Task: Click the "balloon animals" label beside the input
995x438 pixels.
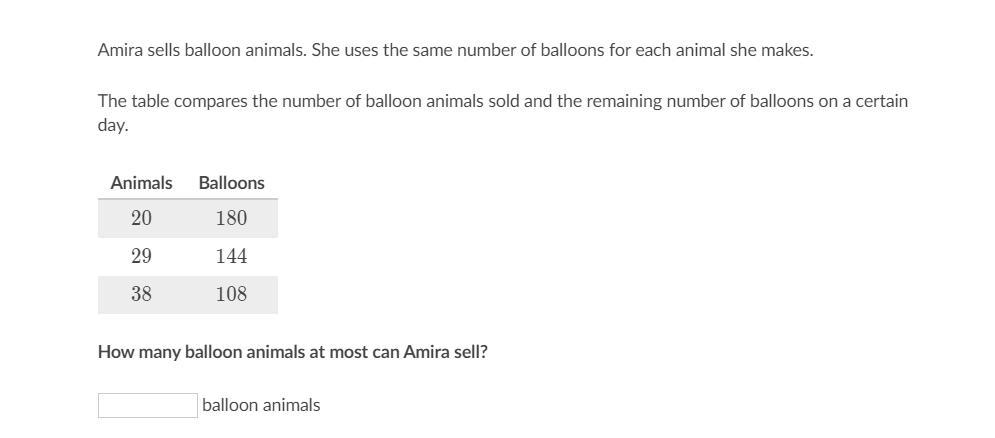Action: coord(261,405)
